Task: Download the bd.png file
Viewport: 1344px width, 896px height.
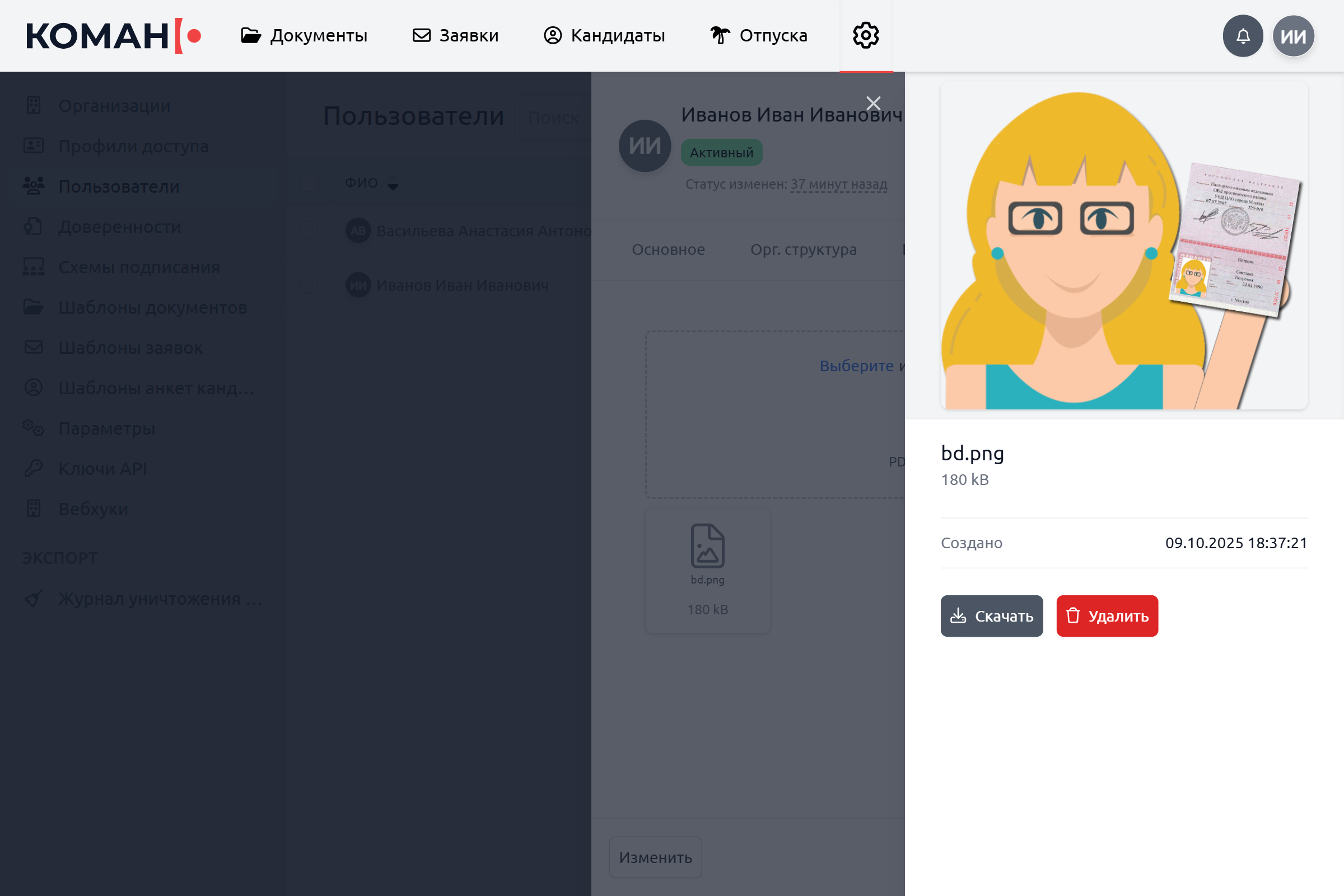Action: [x=991, y=616]
